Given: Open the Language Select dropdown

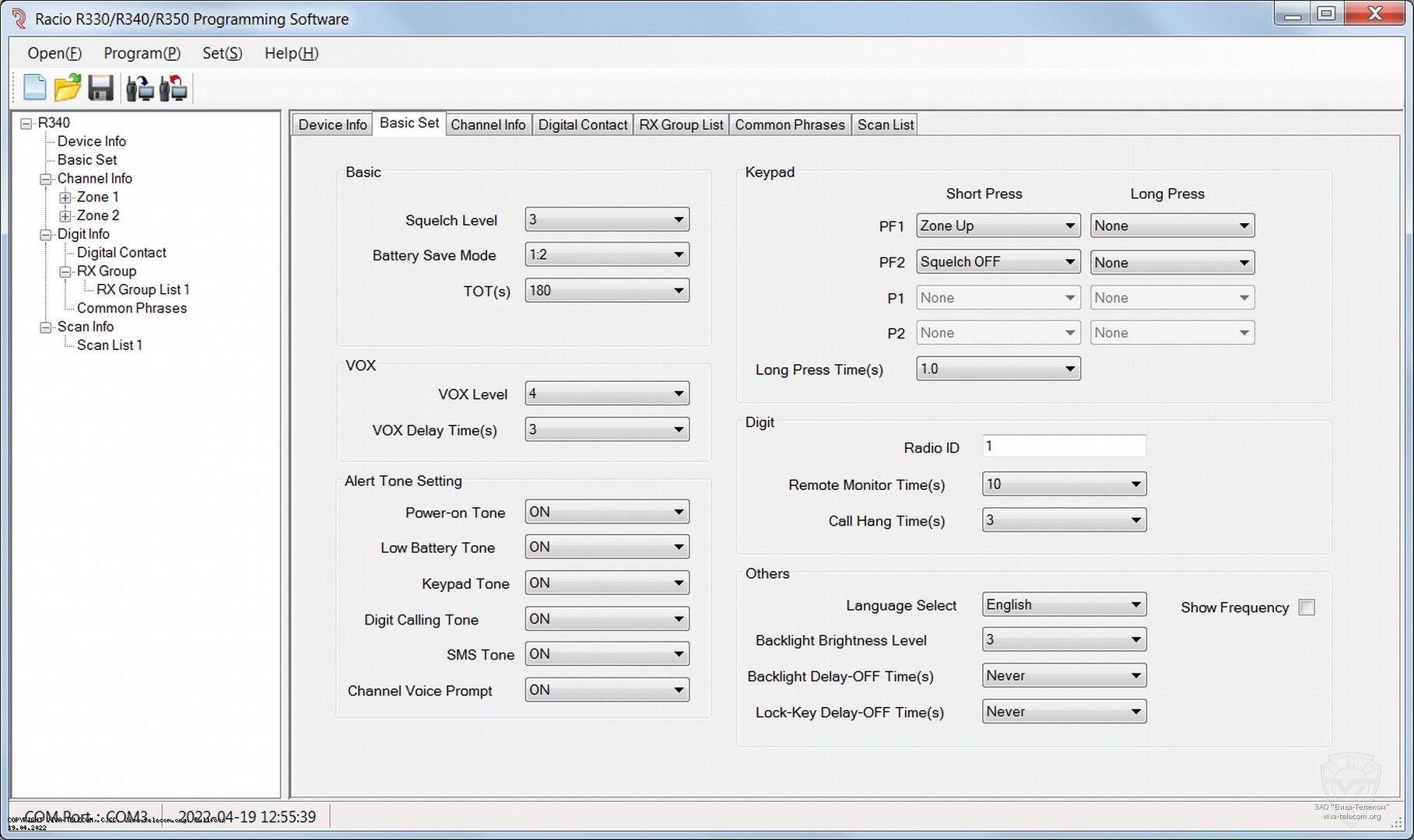Looking at the screenshot, I should pos(1135,605).
